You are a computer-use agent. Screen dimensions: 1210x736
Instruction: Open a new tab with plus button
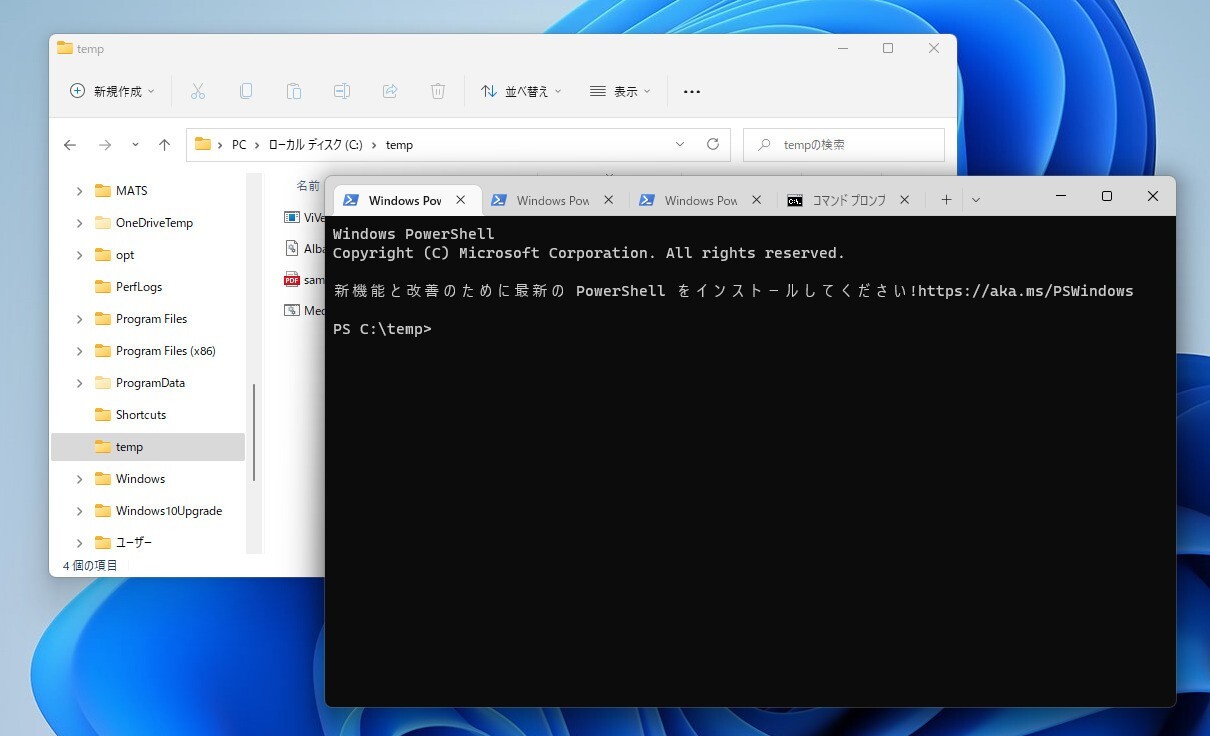946,200
